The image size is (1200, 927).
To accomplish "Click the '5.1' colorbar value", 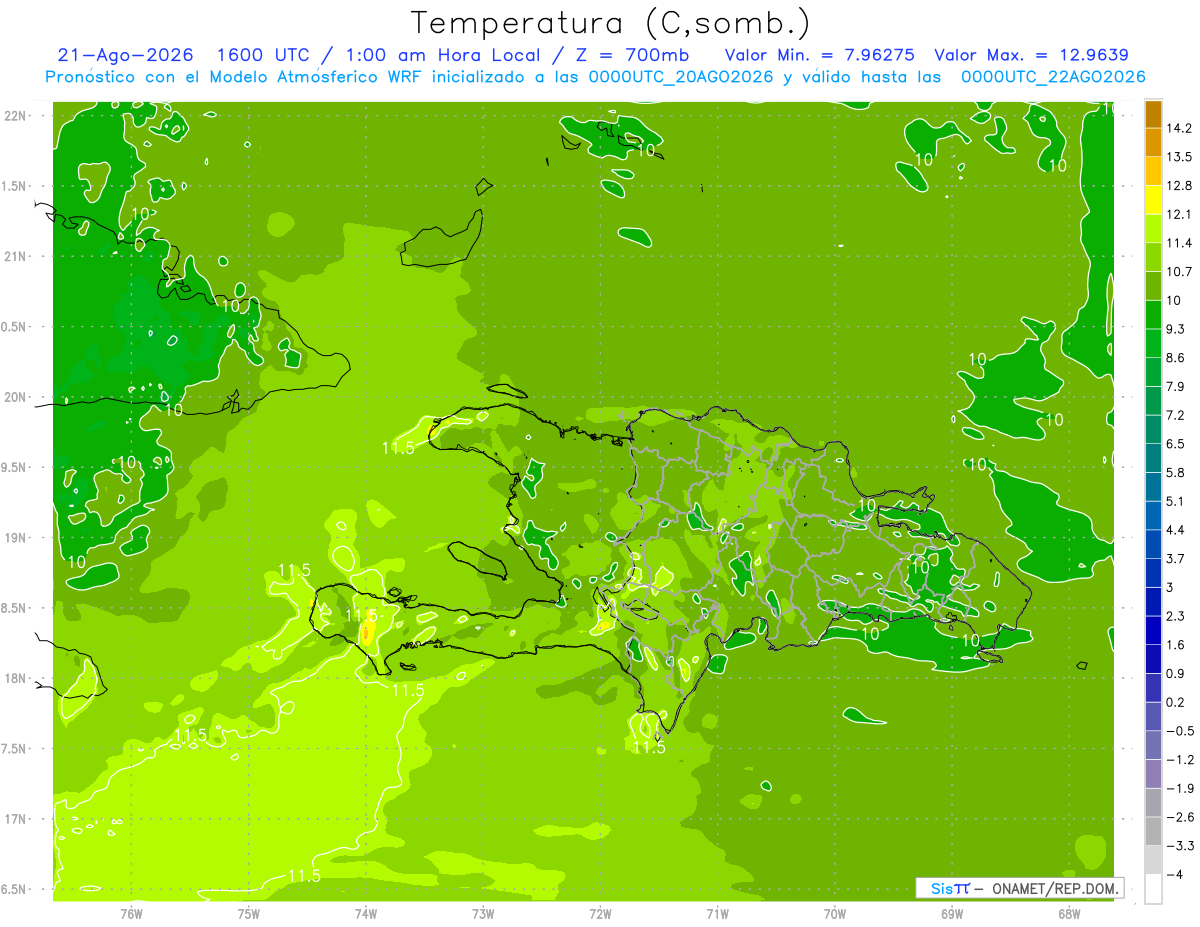I will [1176, 501].
